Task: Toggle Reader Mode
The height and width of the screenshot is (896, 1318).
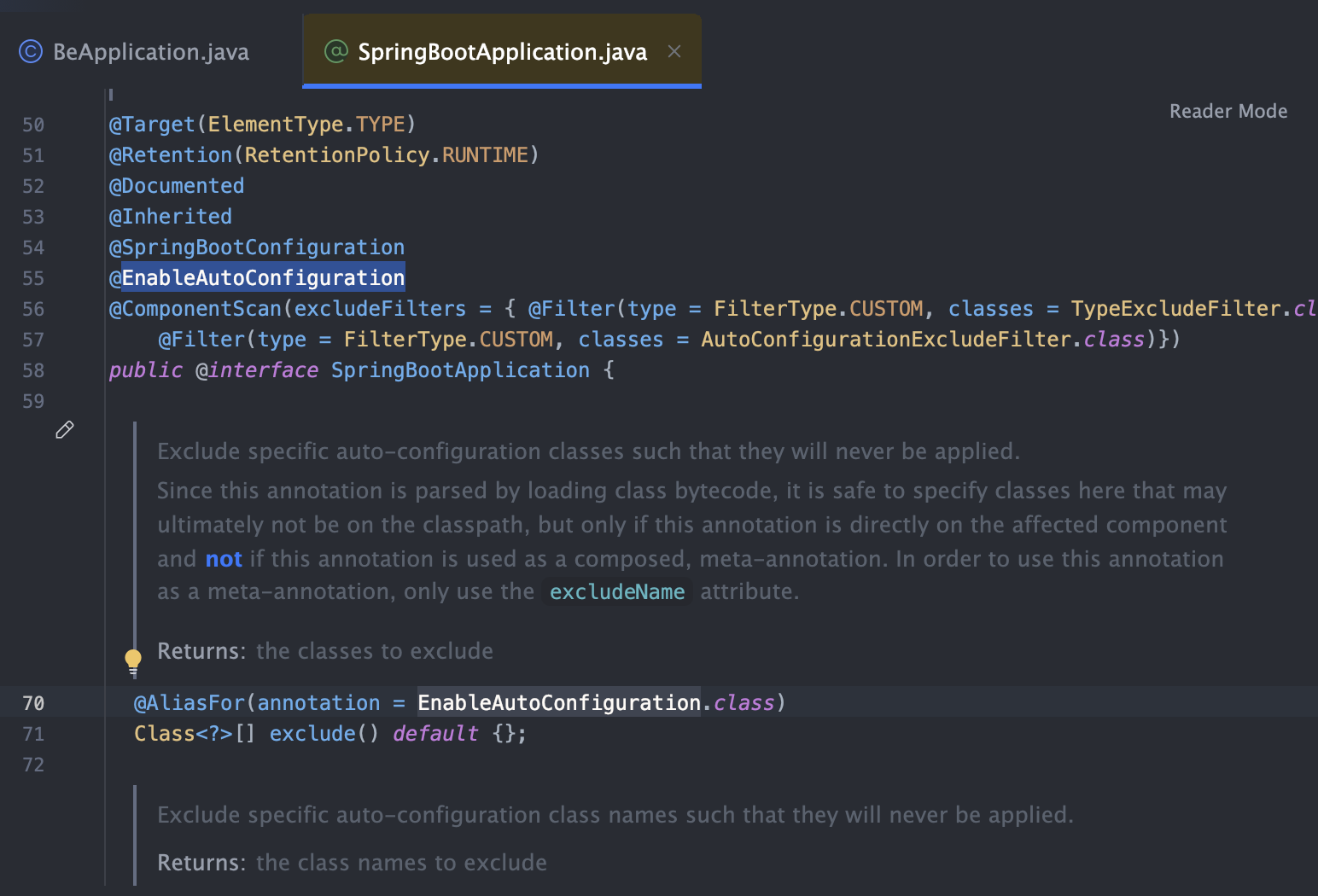Action: [1228, 111]
